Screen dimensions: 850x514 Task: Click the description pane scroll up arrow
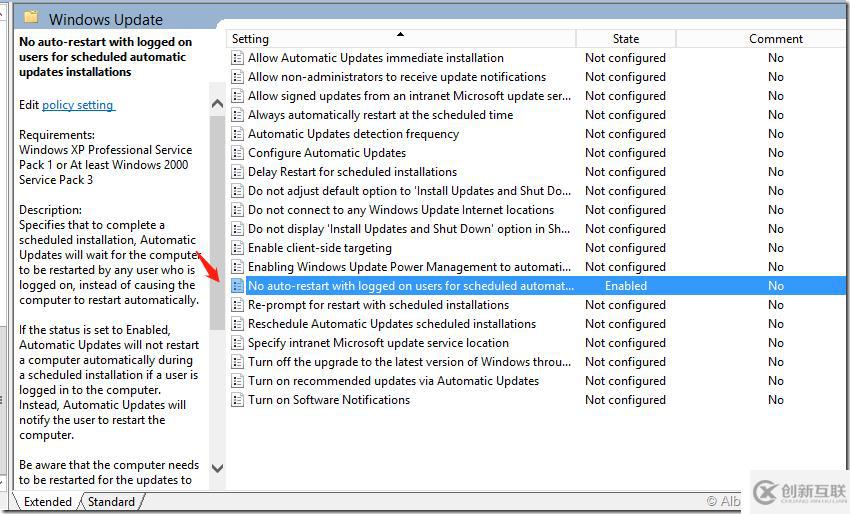[x=217, y=104]
